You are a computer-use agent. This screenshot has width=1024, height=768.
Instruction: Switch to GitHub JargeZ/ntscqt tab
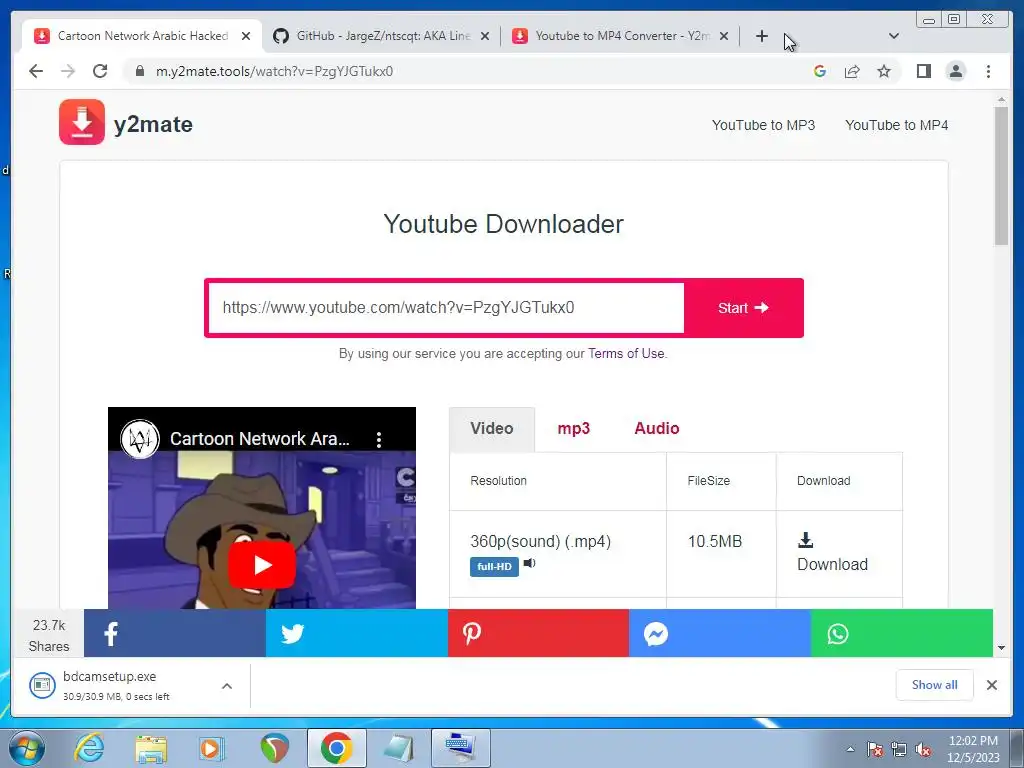point(383,36)
